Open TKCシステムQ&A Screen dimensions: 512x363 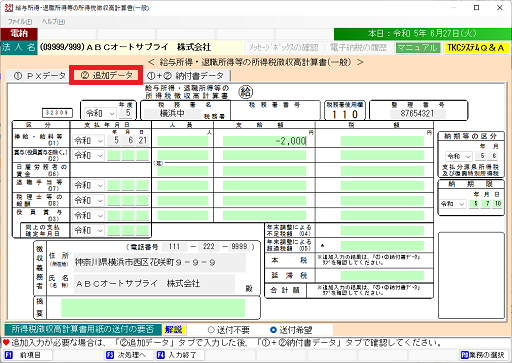point(476,48)
